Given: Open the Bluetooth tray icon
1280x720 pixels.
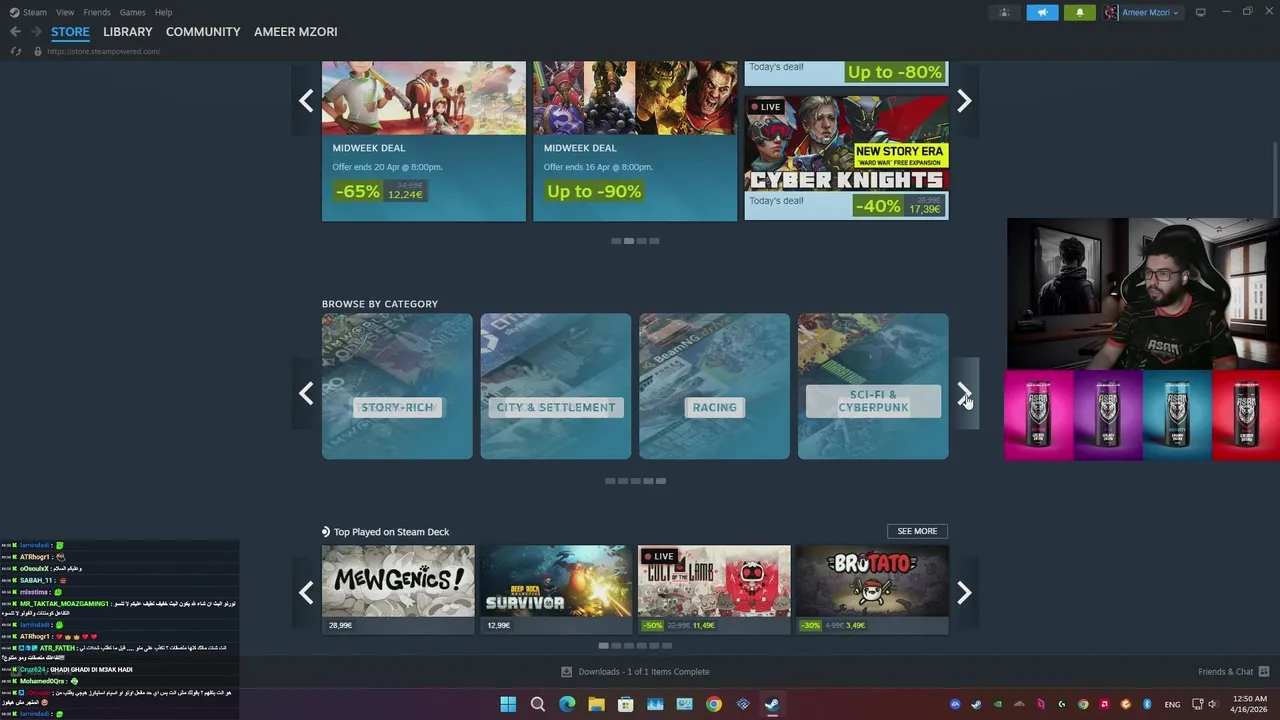Looking at the screenshot, I should coord(1147,704).
